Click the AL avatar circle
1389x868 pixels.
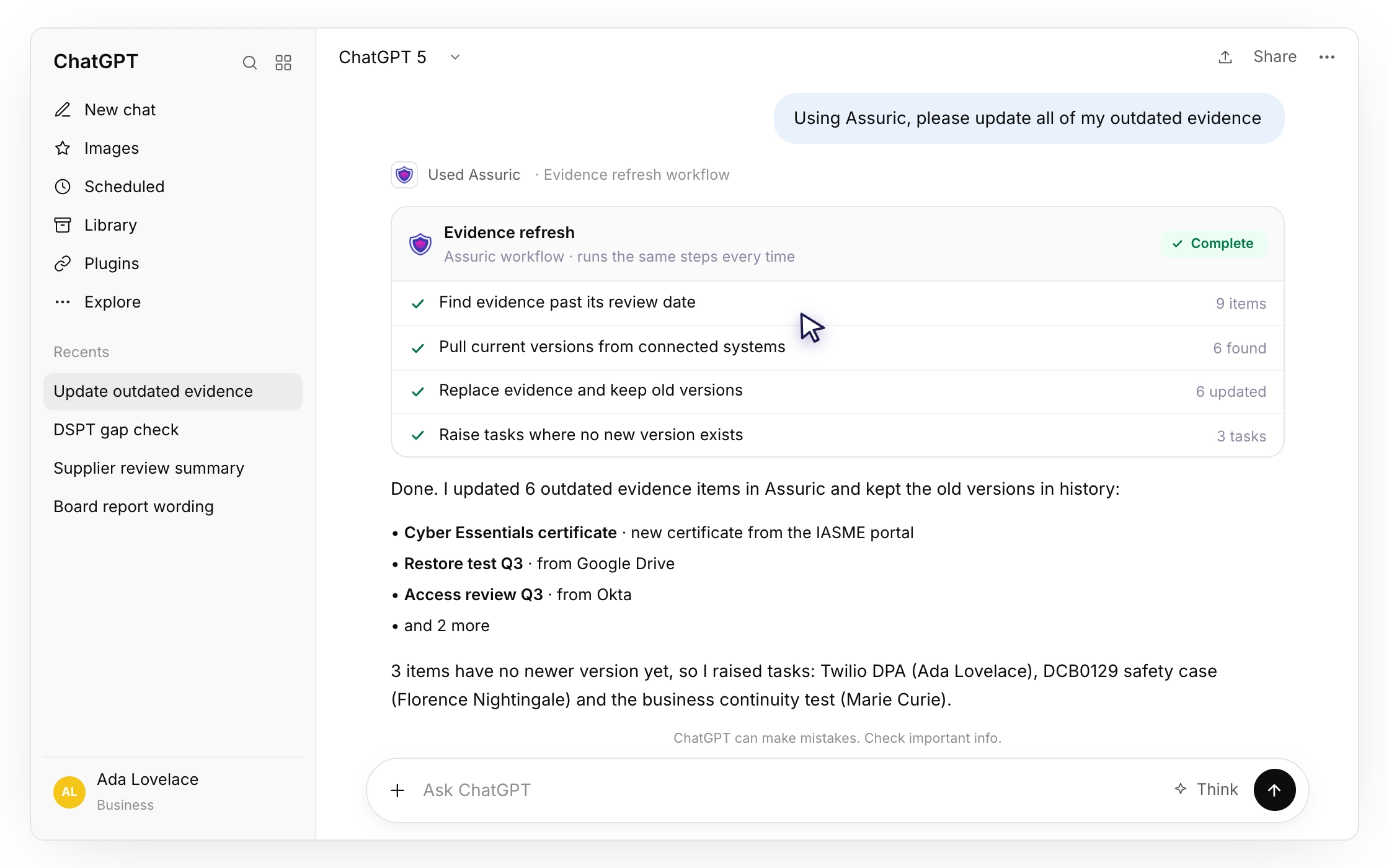click(69, 792)
